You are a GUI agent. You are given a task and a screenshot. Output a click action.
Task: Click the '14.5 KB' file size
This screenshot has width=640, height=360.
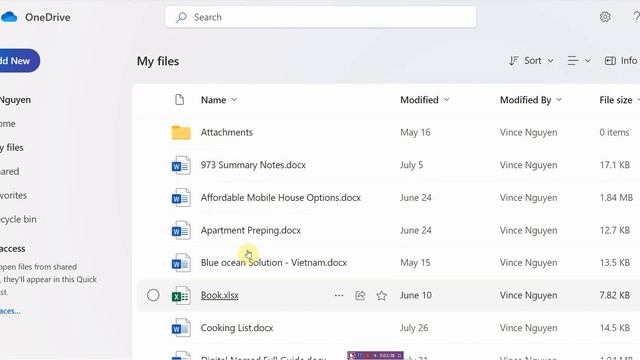point(614,328)
